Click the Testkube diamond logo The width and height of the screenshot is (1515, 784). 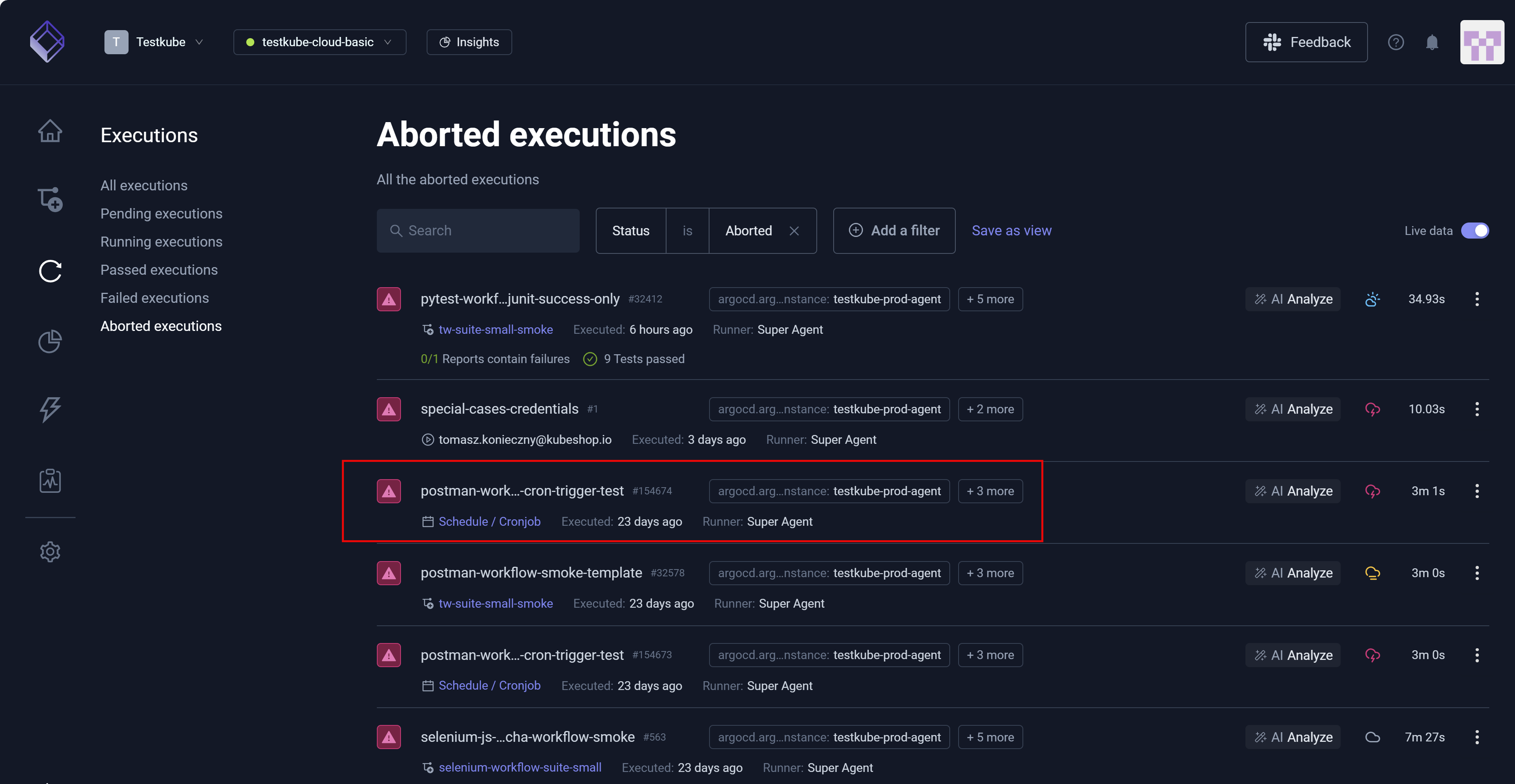(x=47, y=41)
